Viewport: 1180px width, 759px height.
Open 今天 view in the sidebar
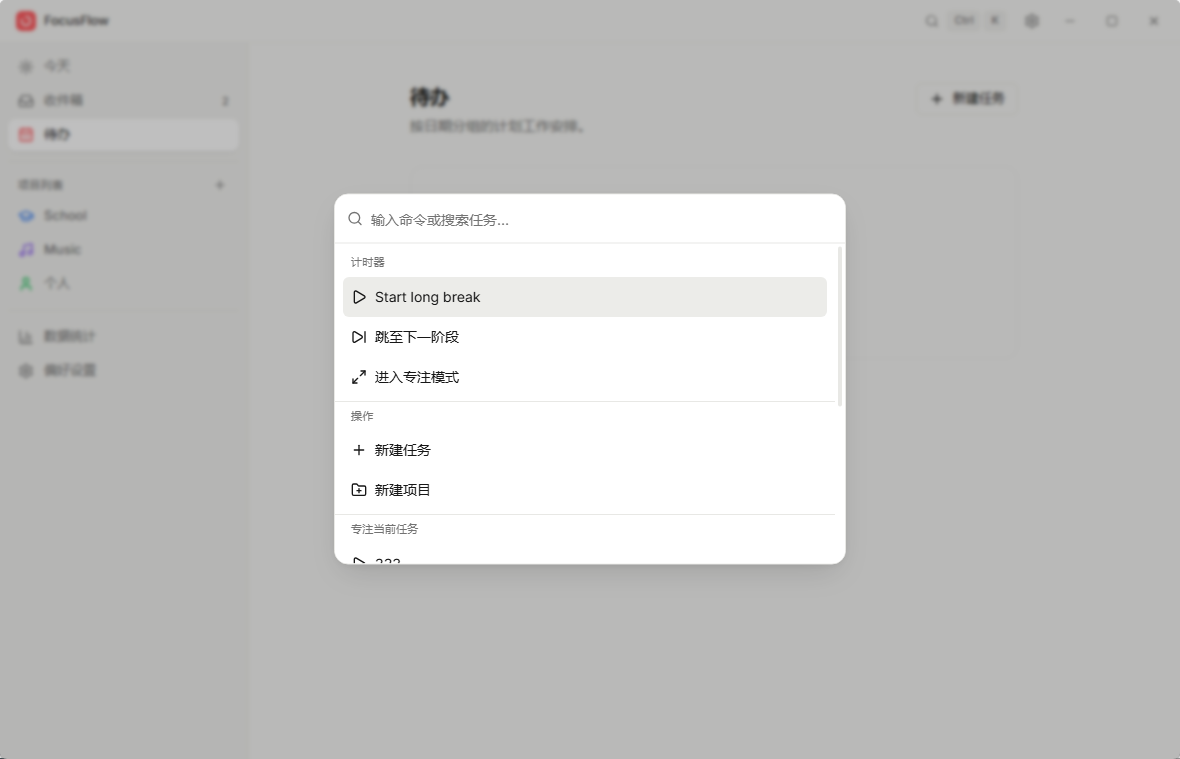[x=123, y=66]
